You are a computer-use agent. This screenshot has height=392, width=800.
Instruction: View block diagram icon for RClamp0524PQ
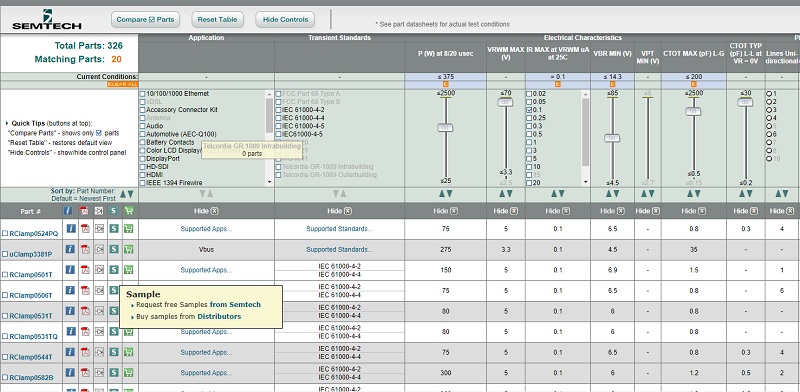click(x=99, y=228)
